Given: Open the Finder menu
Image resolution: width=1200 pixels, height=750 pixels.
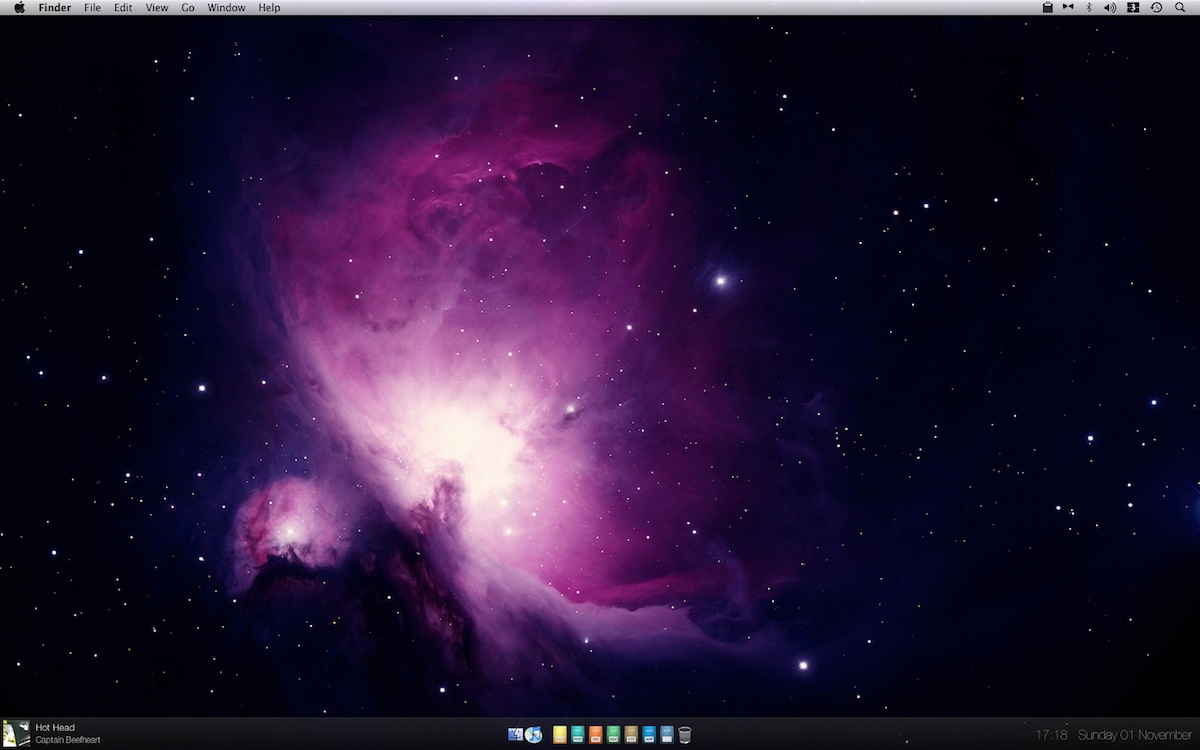Looking at the screenshot, I should pos(55,7).
